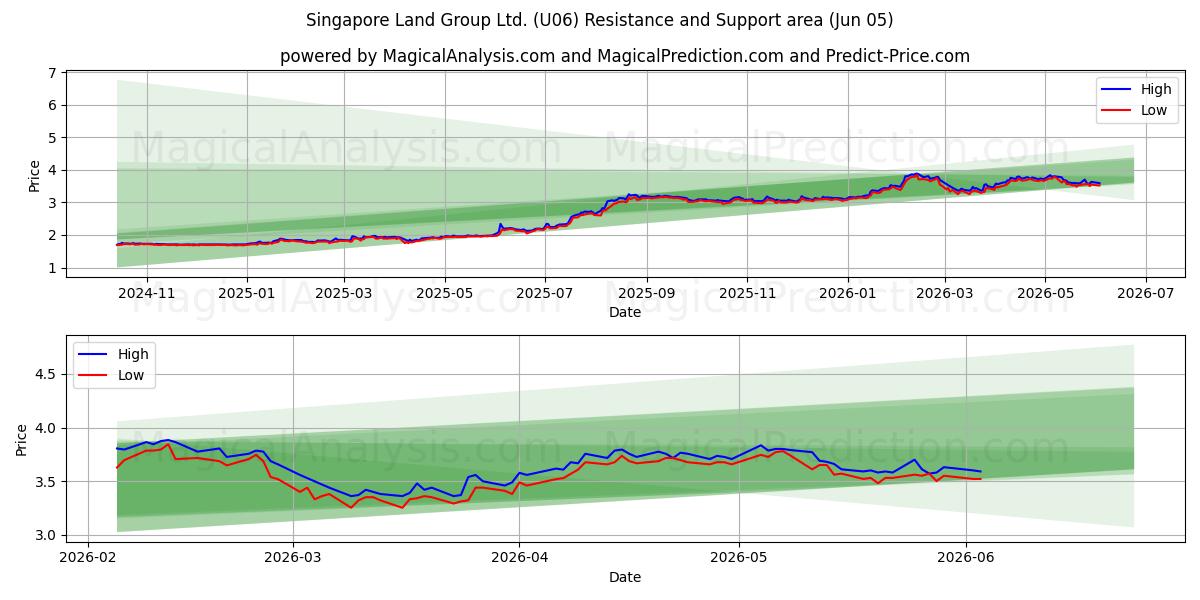Click the '2026-01' date tick label

click(x=847, y=293)
